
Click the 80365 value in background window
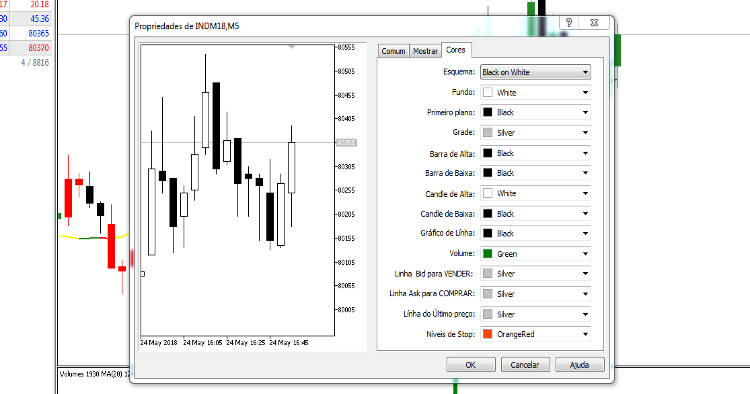[39, 33]
